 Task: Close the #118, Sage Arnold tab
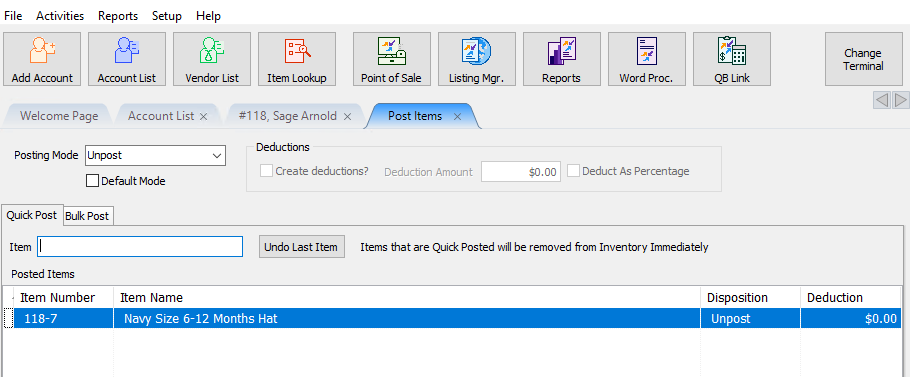coord(347,117)
